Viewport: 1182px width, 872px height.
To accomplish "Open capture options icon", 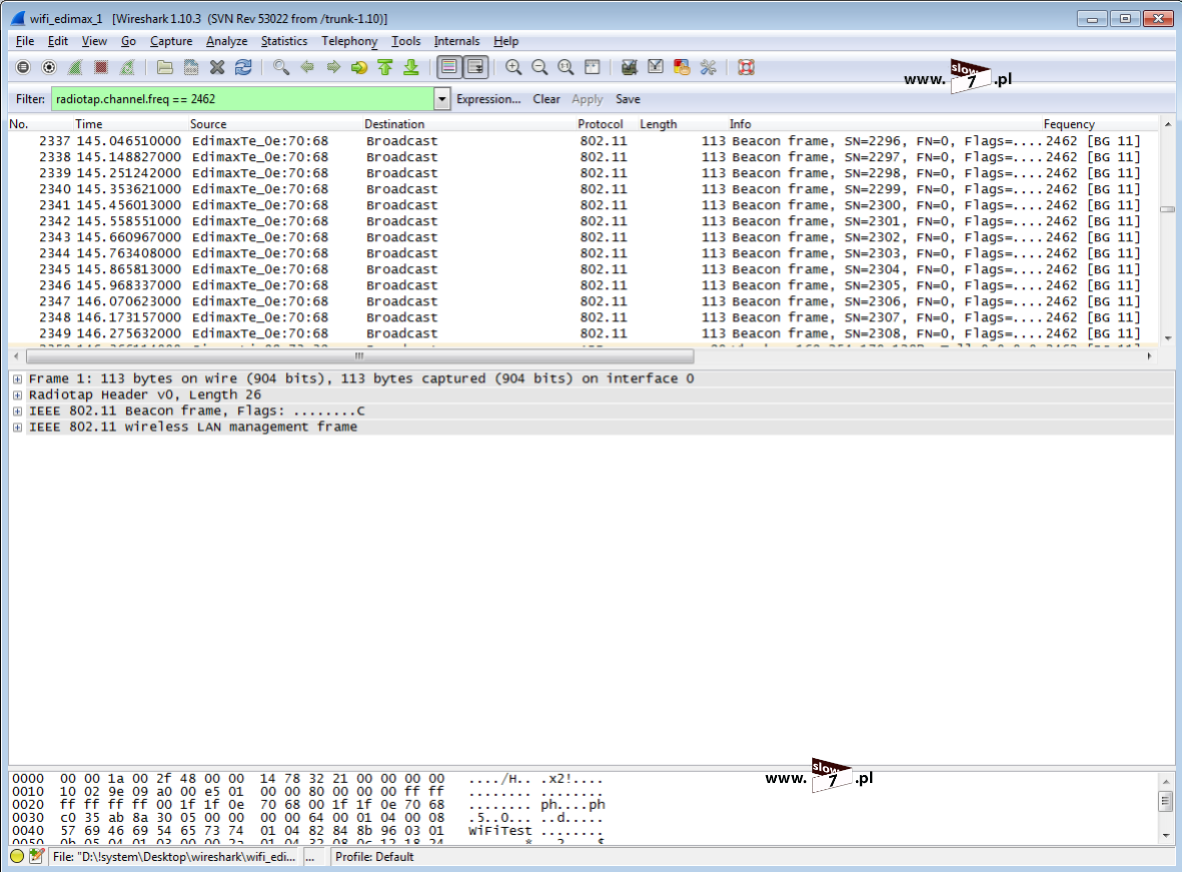I will 49,68.
